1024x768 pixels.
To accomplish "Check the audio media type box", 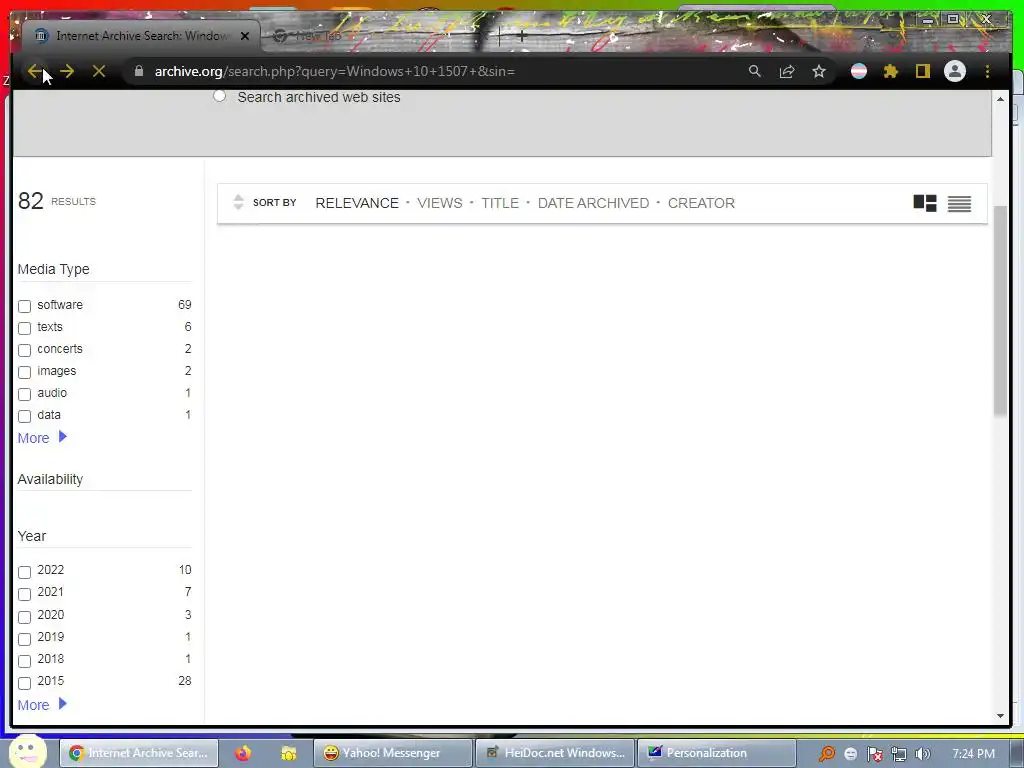I will (x=24, y=394).
